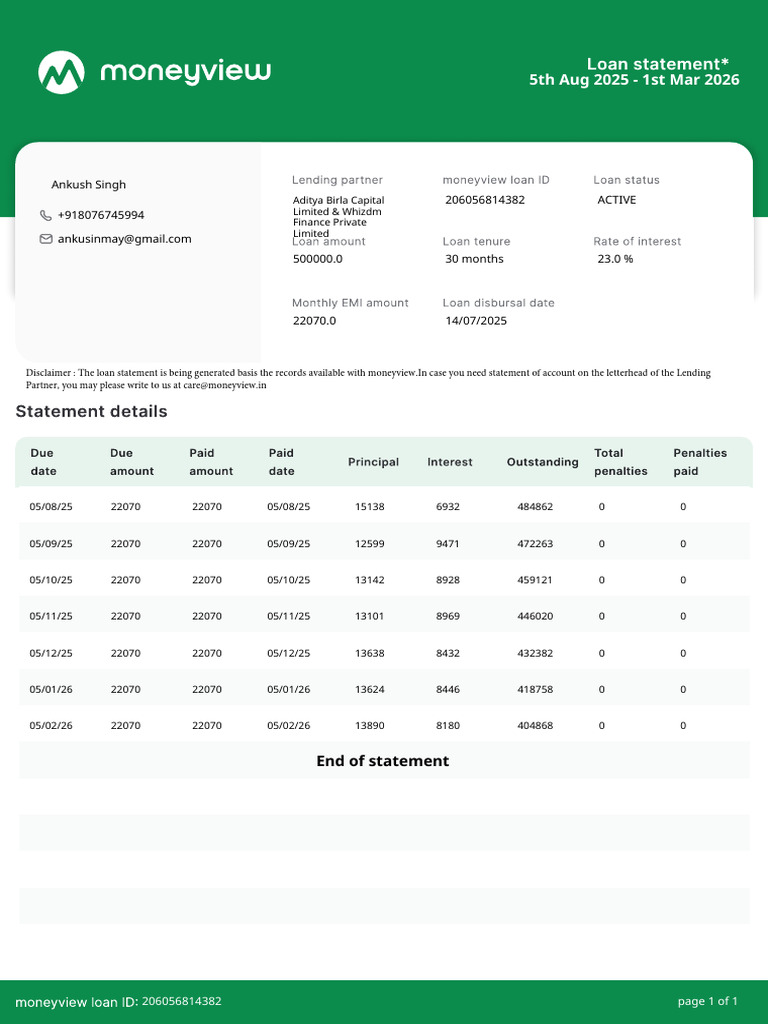Select due date 05/08/25 in first row
Image resolution: width=768 pixels, height=1024 pixels.
pyautogui.click(x=51, y=507)
